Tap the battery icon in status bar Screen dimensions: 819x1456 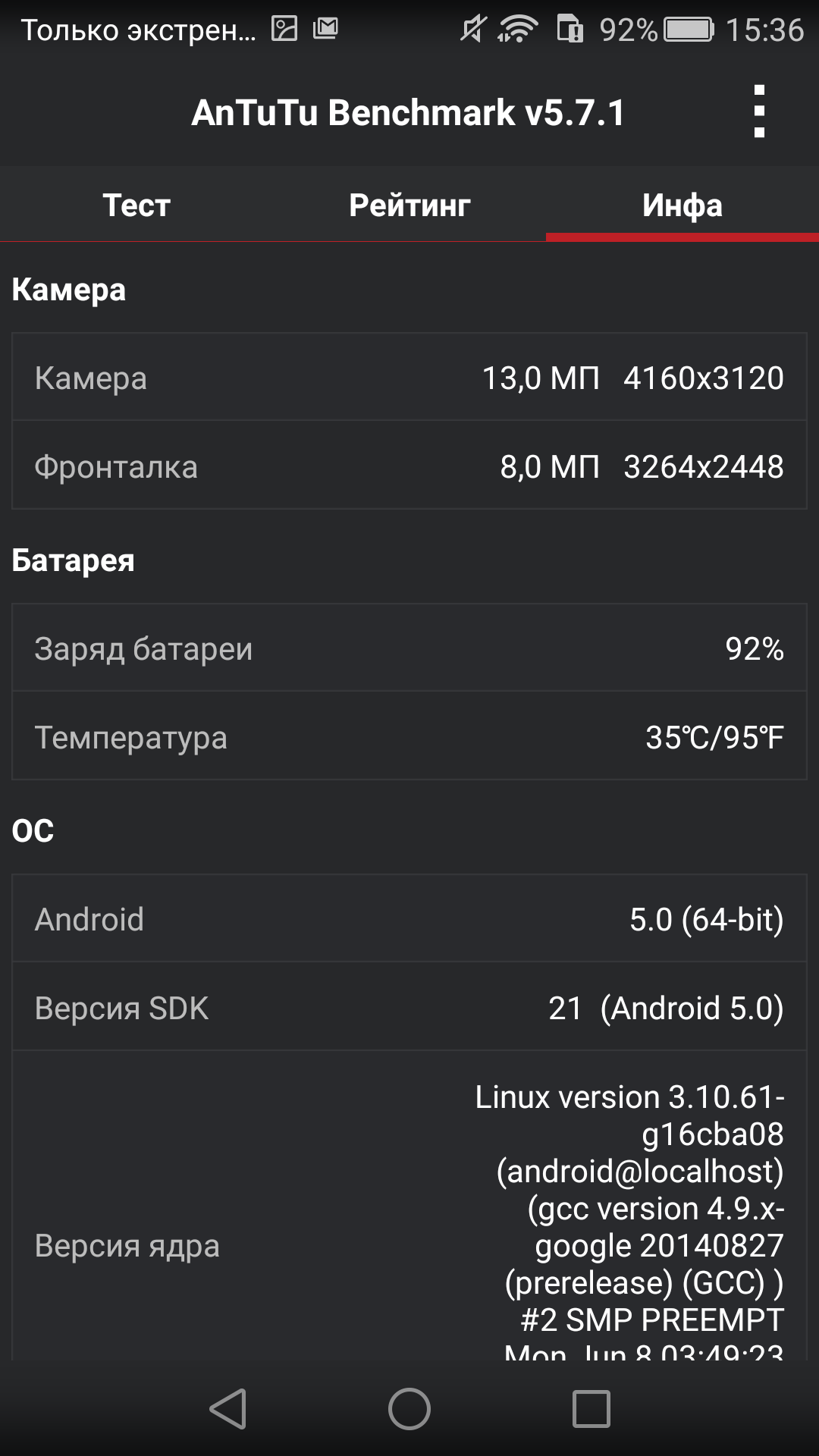pos(689,30)
